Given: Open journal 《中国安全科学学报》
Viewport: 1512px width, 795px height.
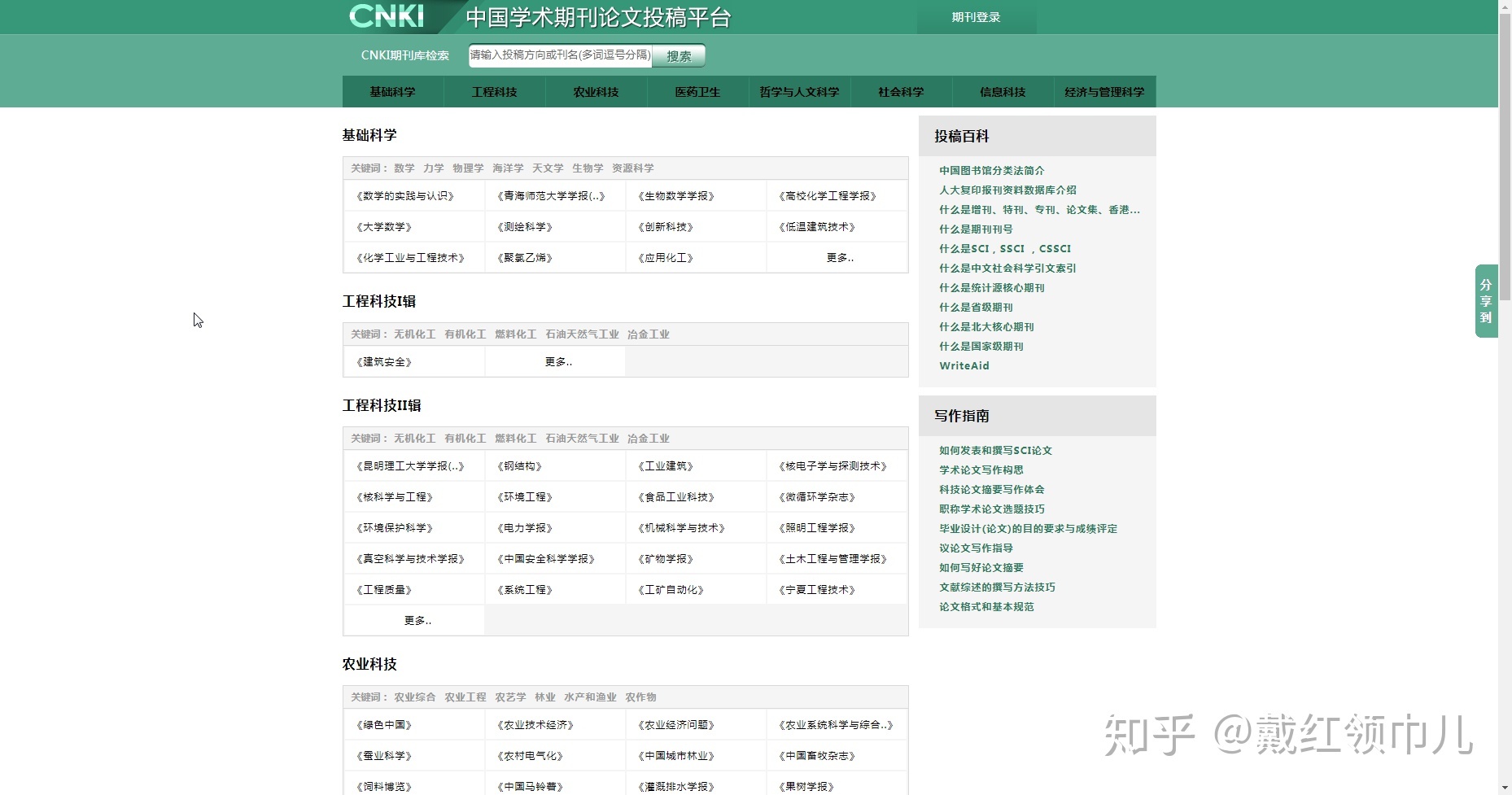Looking at the screenshot, I should click(546, 559).
